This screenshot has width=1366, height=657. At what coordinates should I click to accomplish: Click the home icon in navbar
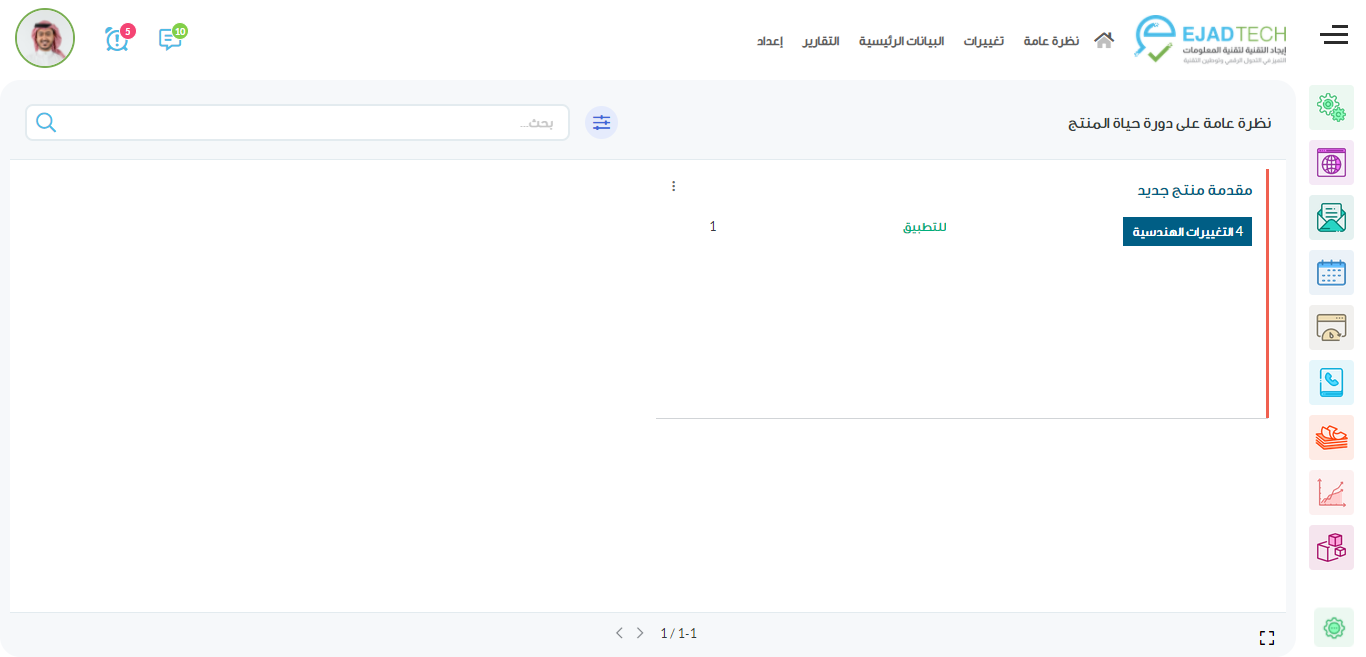pos(1104,41)
